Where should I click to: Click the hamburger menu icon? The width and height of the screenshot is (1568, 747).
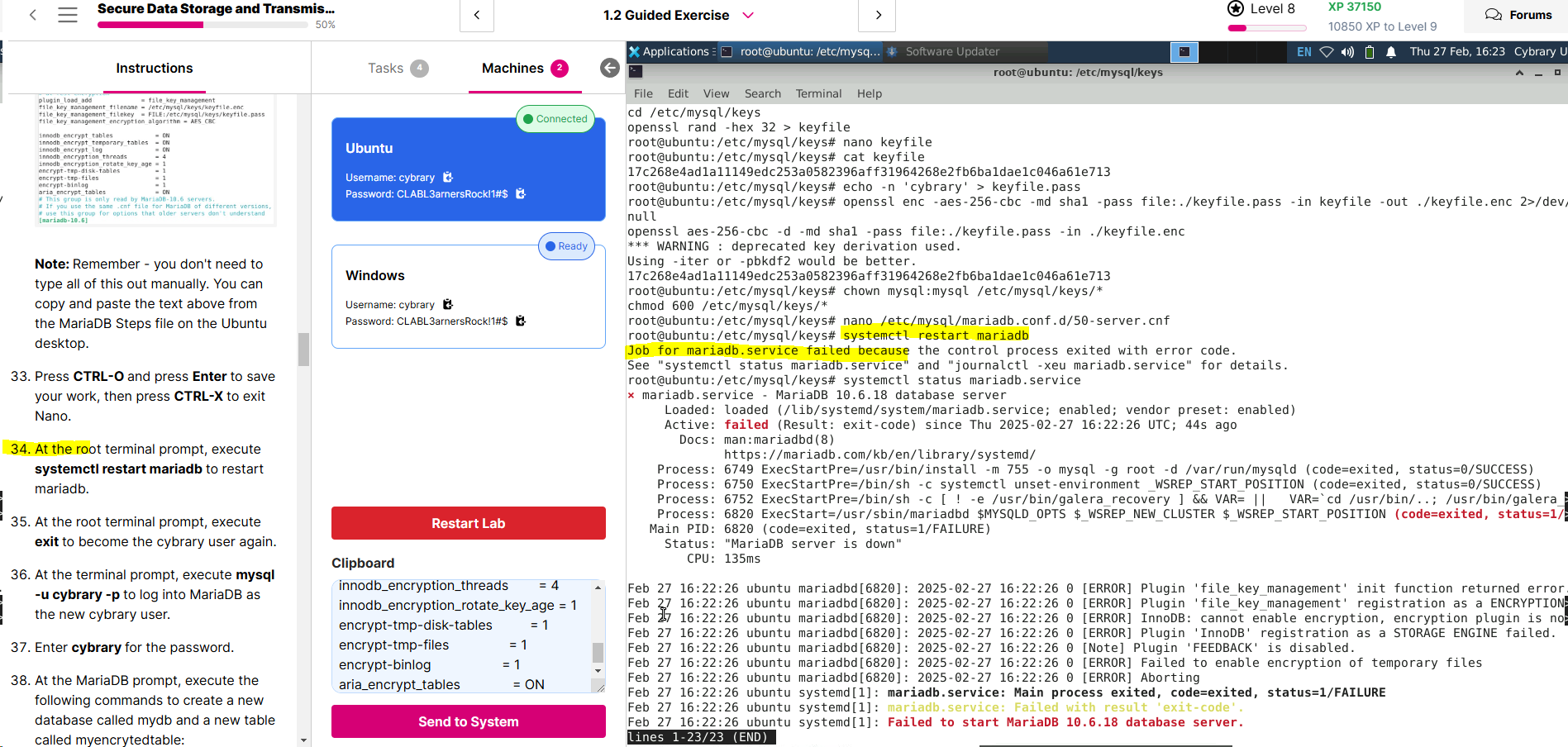(x=68, y=15)
